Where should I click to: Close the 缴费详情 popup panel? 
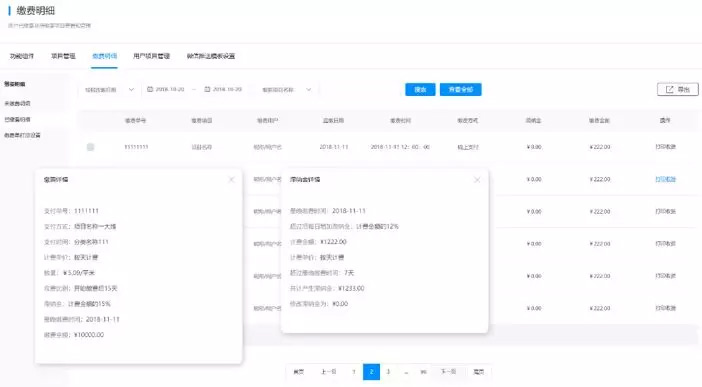pyautogui.click(x=231, y=180)
